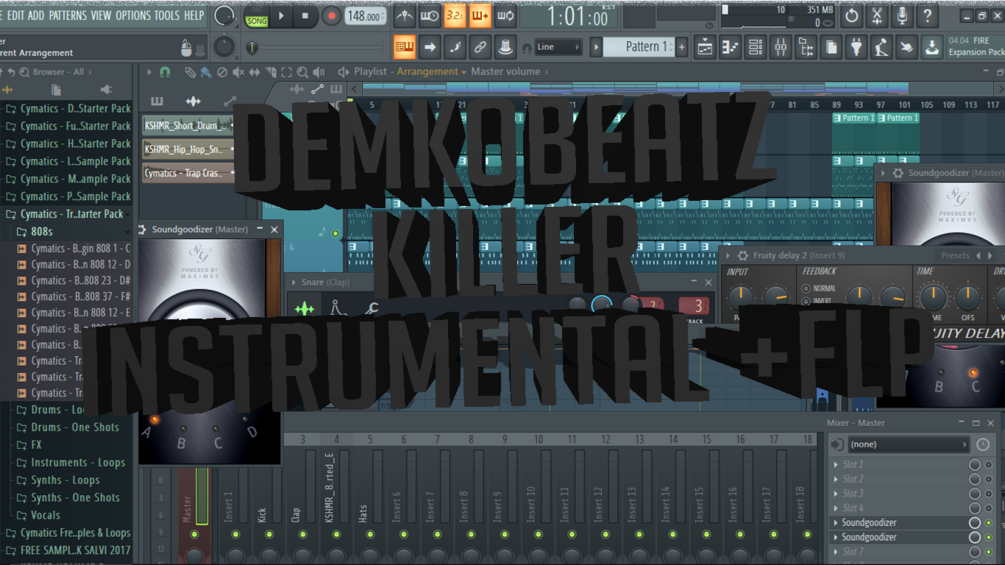This screenshot has width=1005, height=565.
Task: Enable wait for input to start playing
Action: 429,16
